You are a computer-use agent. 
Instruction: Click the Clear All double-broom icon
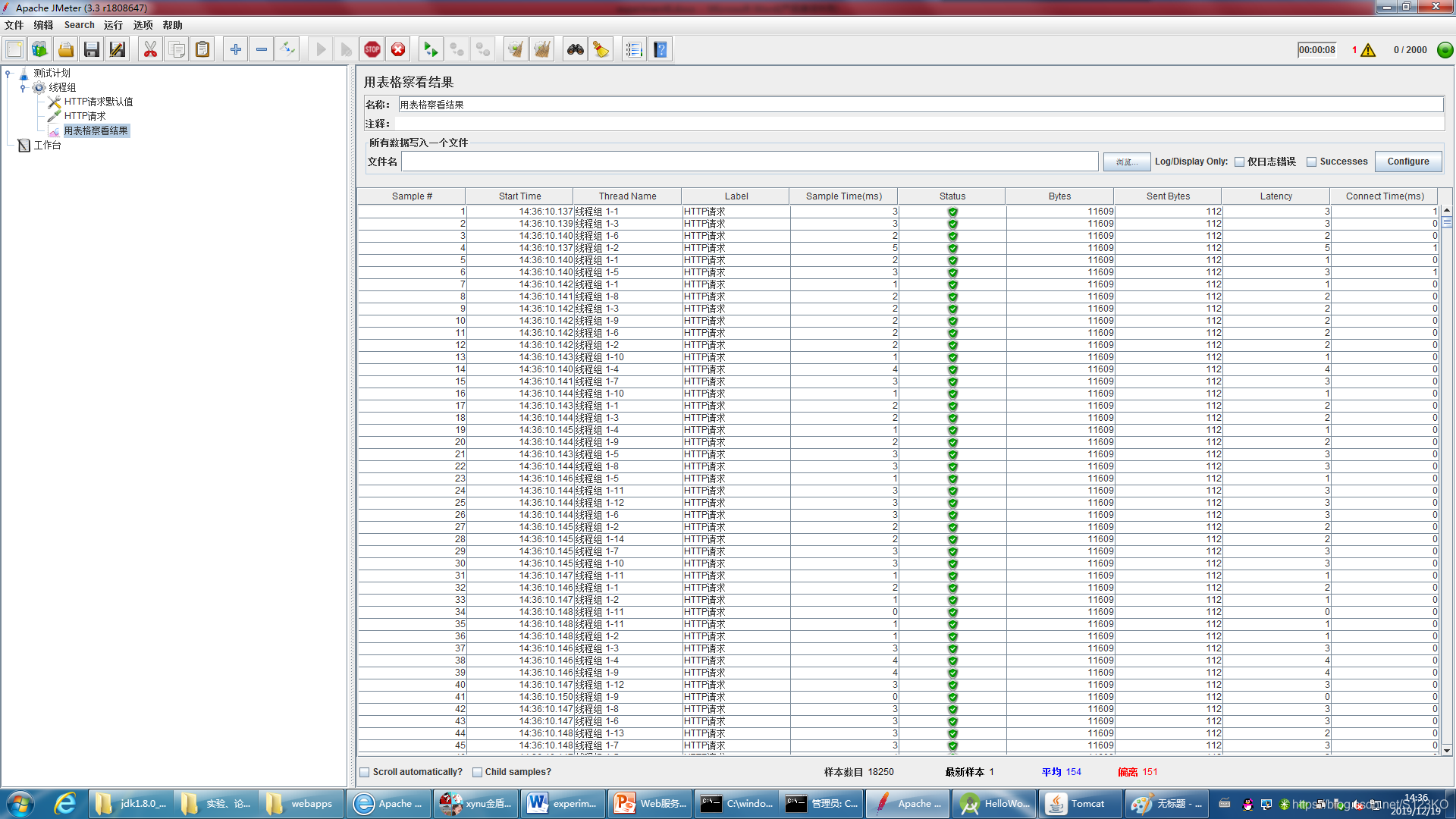[x=541, y=50]
